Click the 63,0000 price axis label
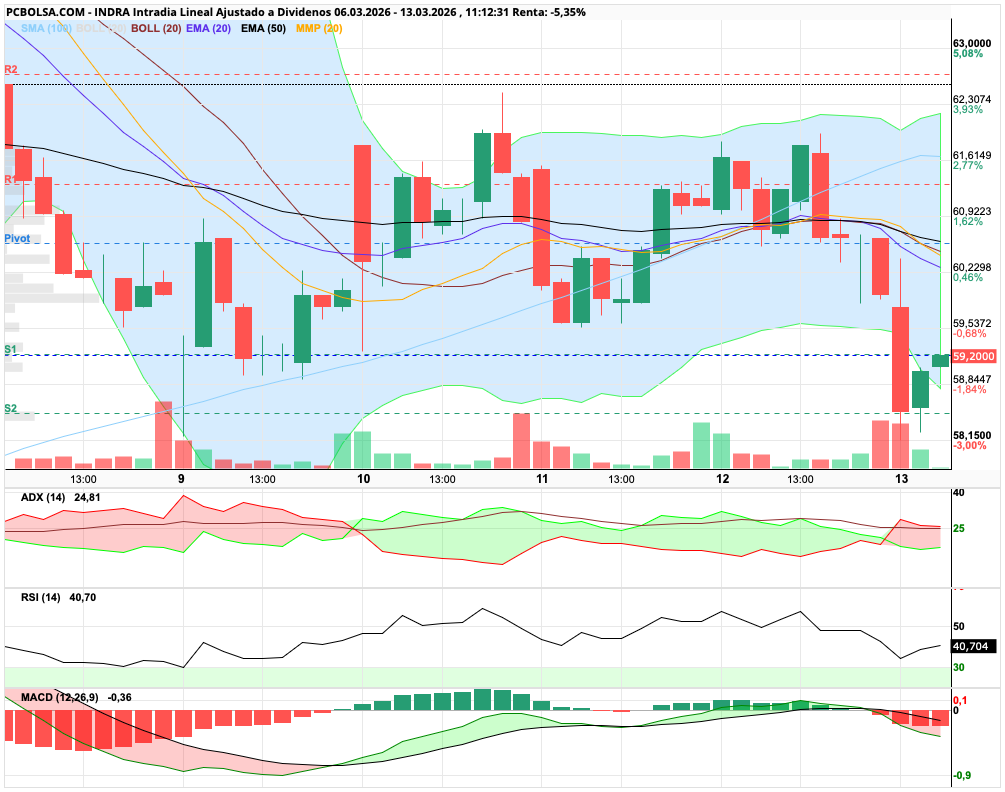1005x792 pixels. (972, 44)
